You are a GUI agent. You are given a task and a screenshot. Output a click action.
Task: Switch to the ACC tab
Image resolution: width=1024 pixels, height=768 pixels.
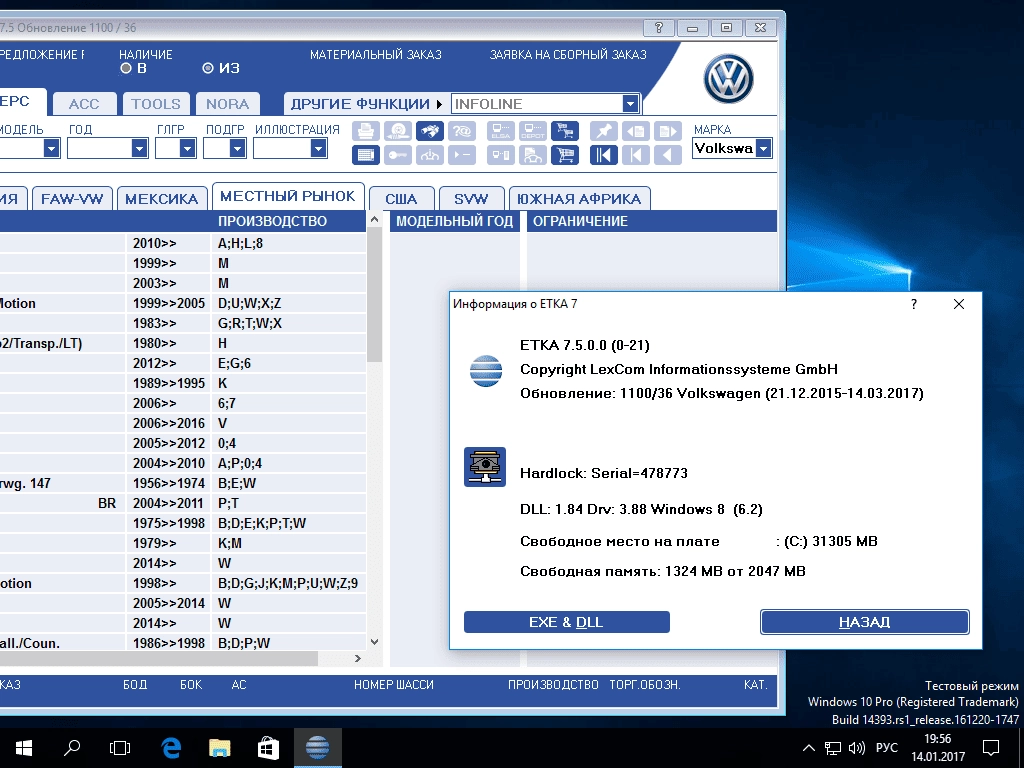[84, 104]
